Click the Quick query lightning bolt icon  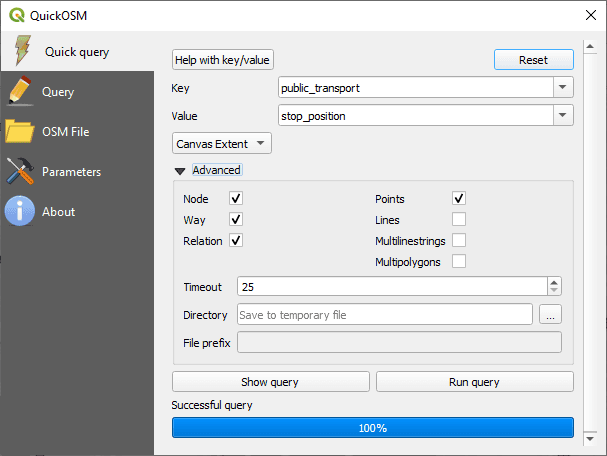tap(20, 52)
